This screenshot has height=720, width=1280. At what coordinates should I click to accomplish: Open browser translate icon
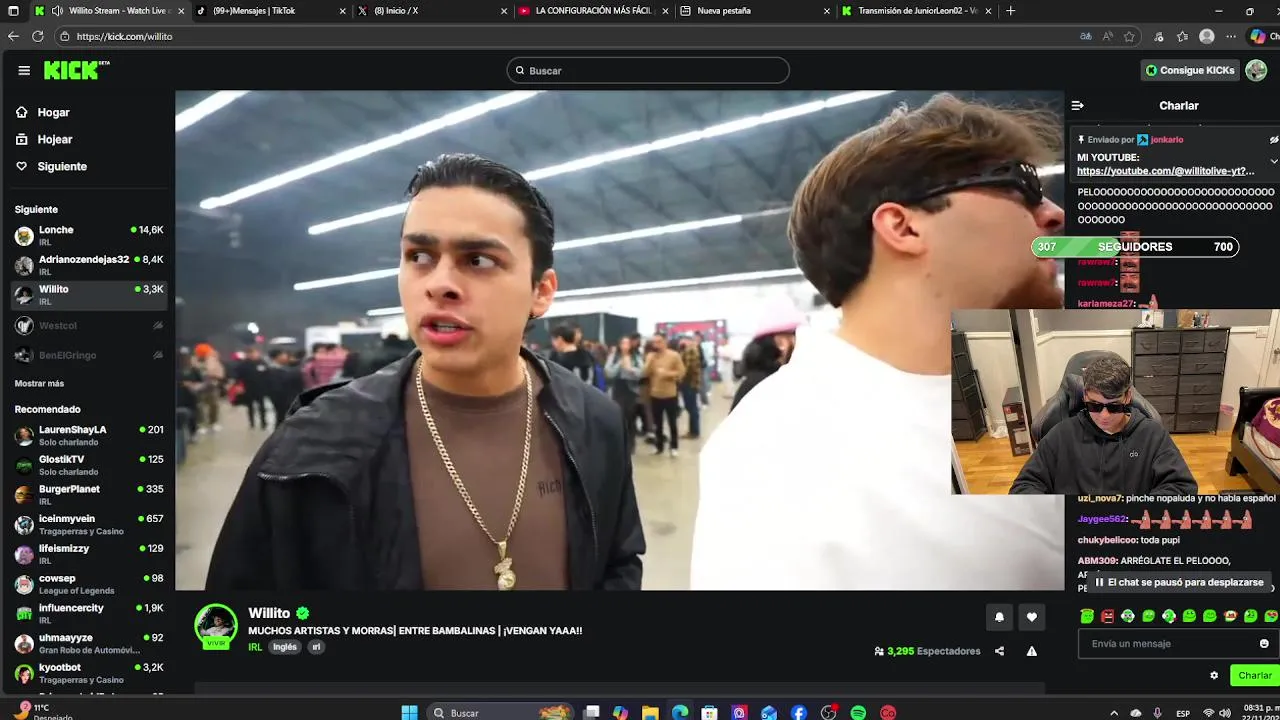click(x=1086, y=36)
